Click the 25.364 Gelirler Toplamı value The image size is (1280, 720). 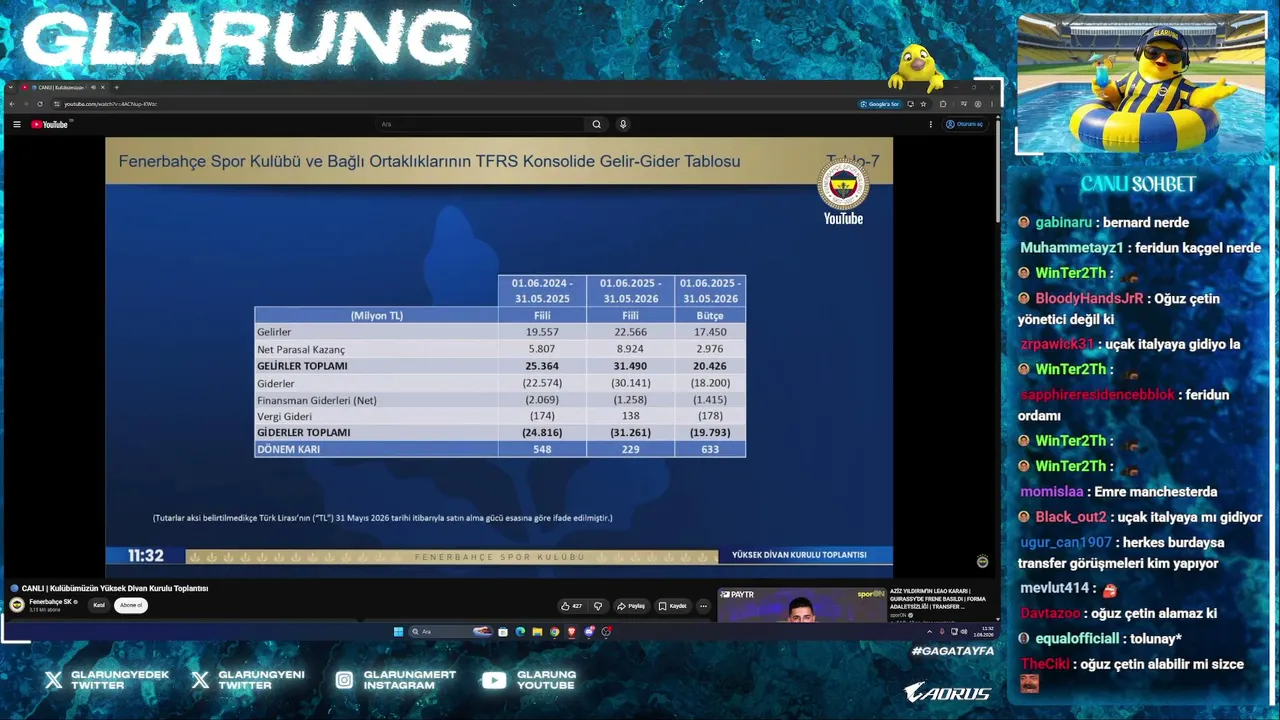point(542,366)
